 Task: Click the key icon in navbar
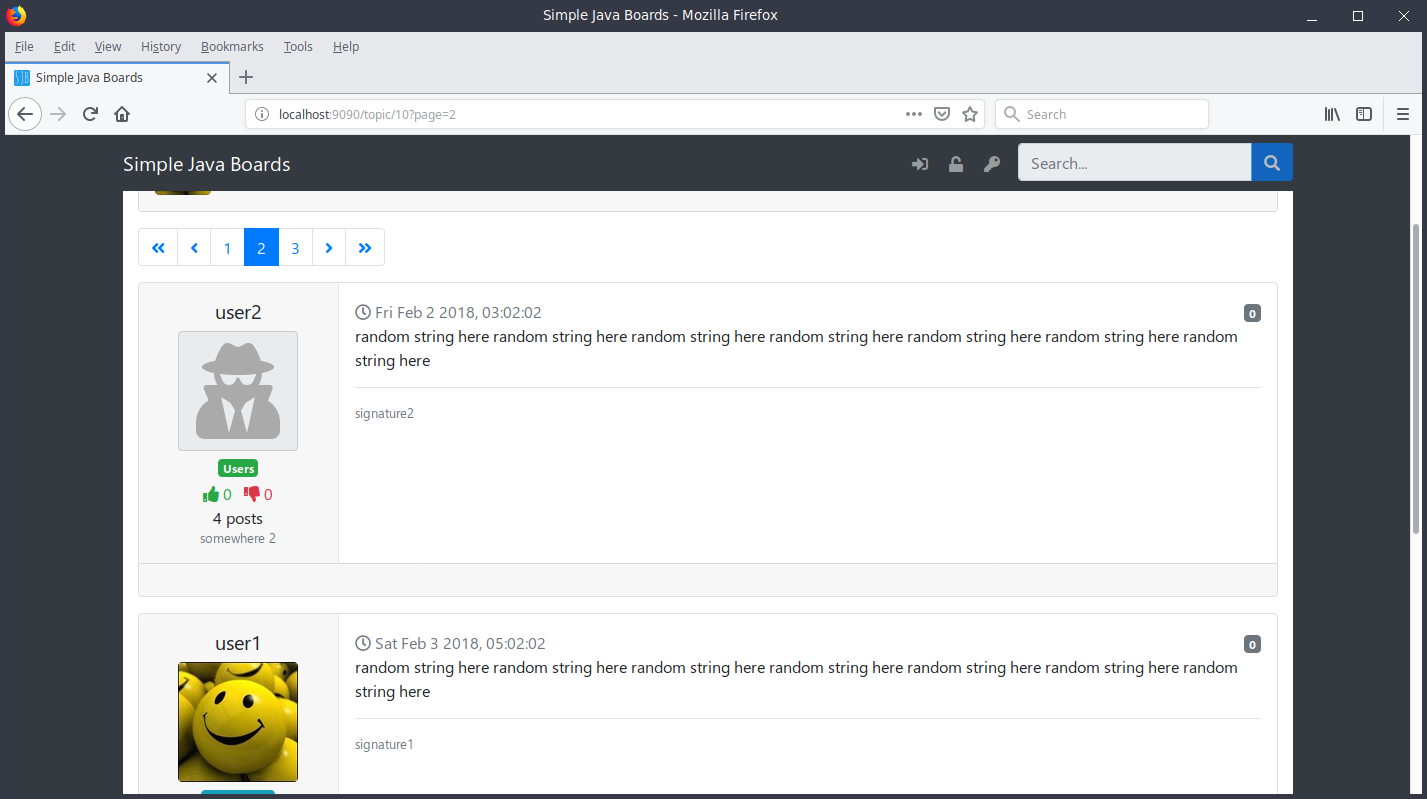992,164
